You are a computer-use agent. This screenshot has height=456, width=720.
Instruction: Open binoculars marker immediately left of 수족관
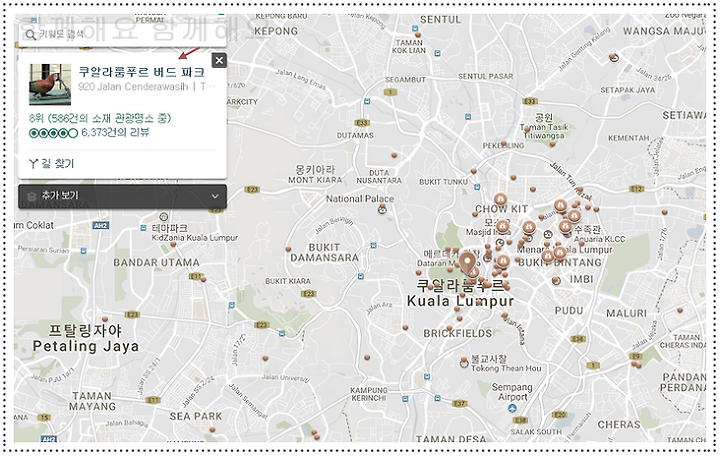point(565,226)
